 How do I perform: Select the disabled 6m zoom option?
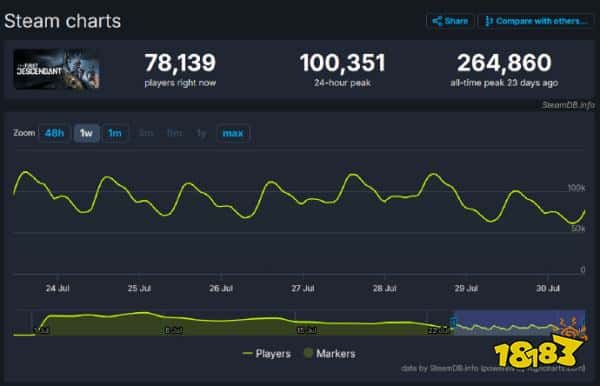(174, 133)
